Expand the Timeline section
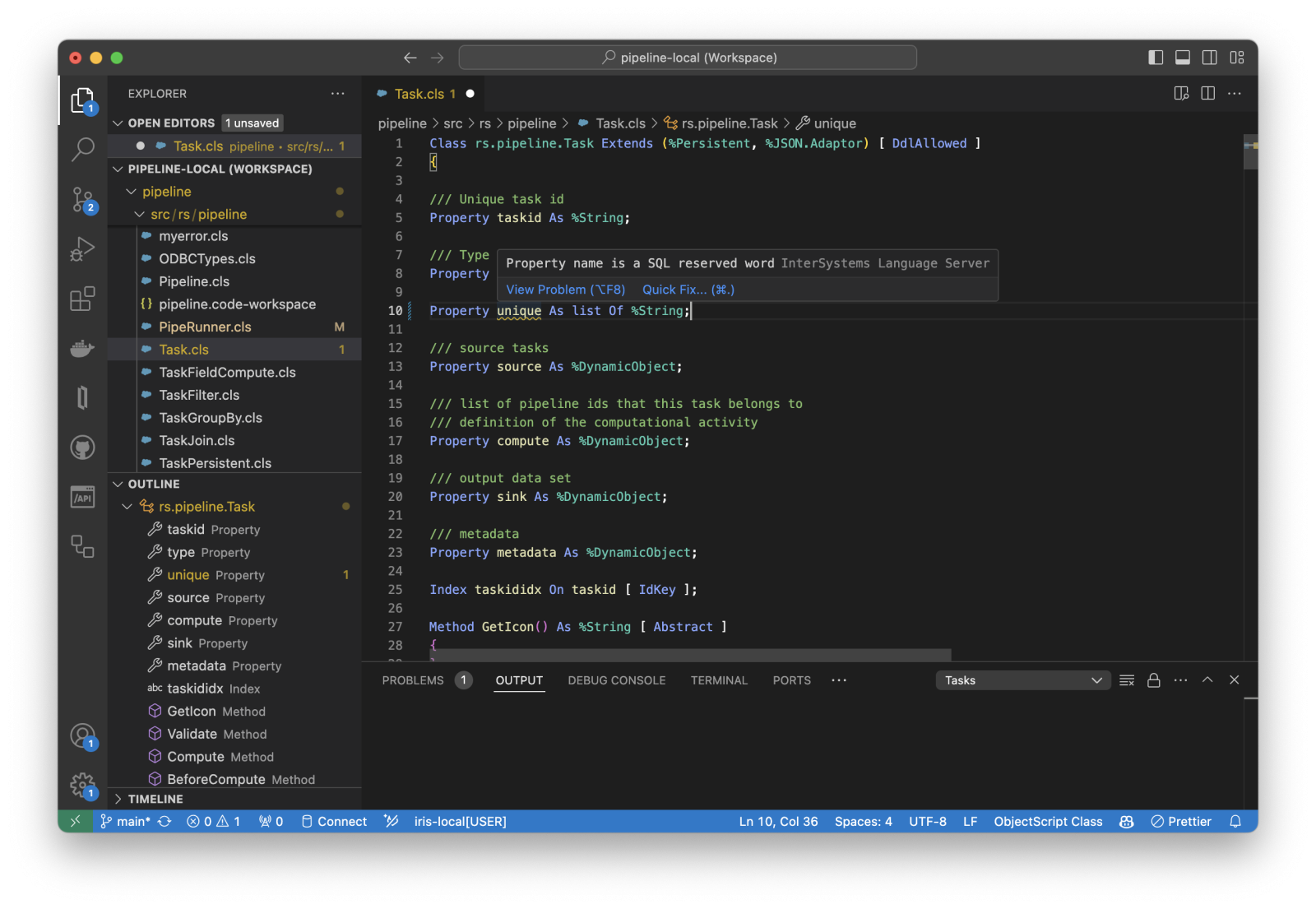 155,799
